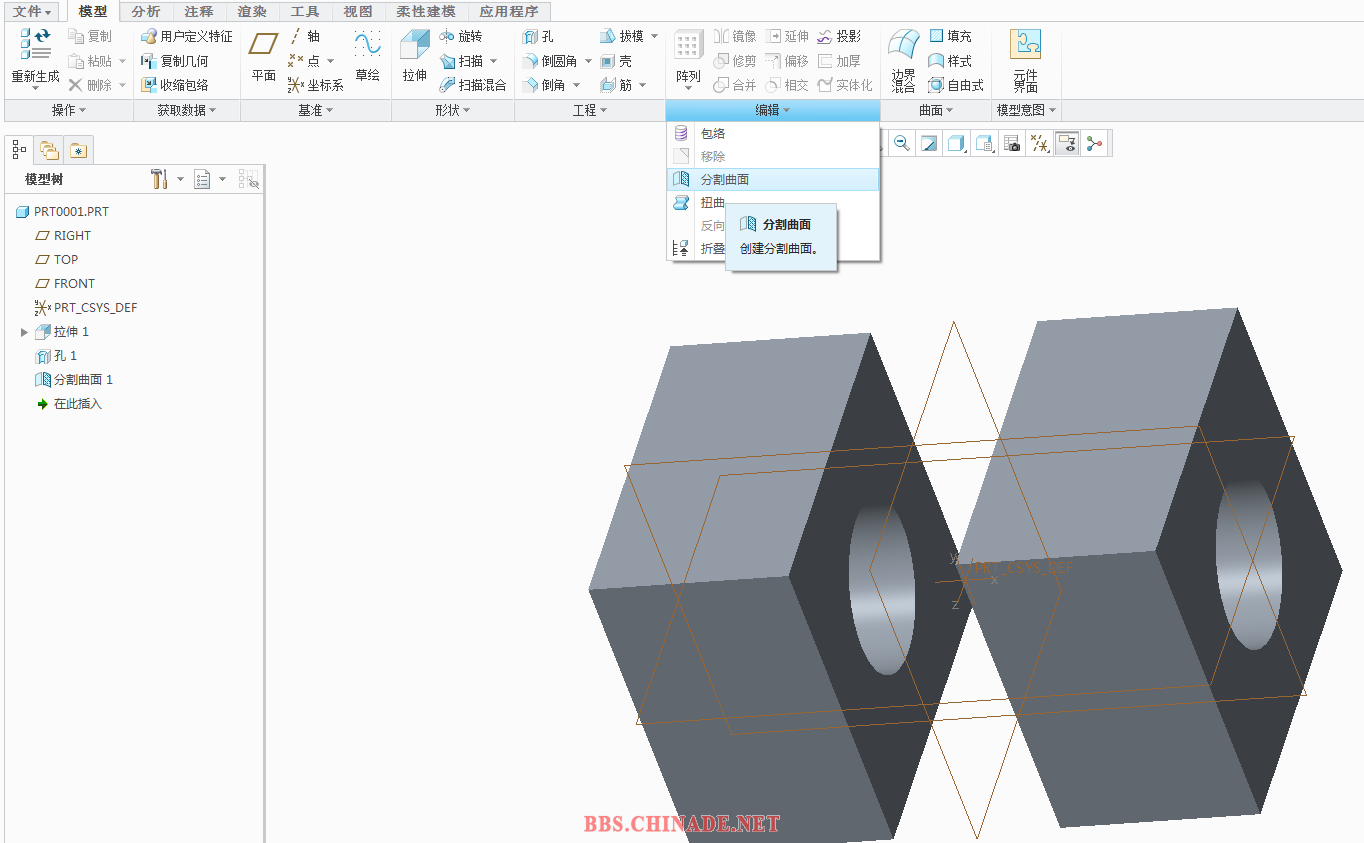Screen dimensions: 1364x843
Task: Click the 孔 (Hole) tool in ribbon
Action: click(x=538, y=36)
